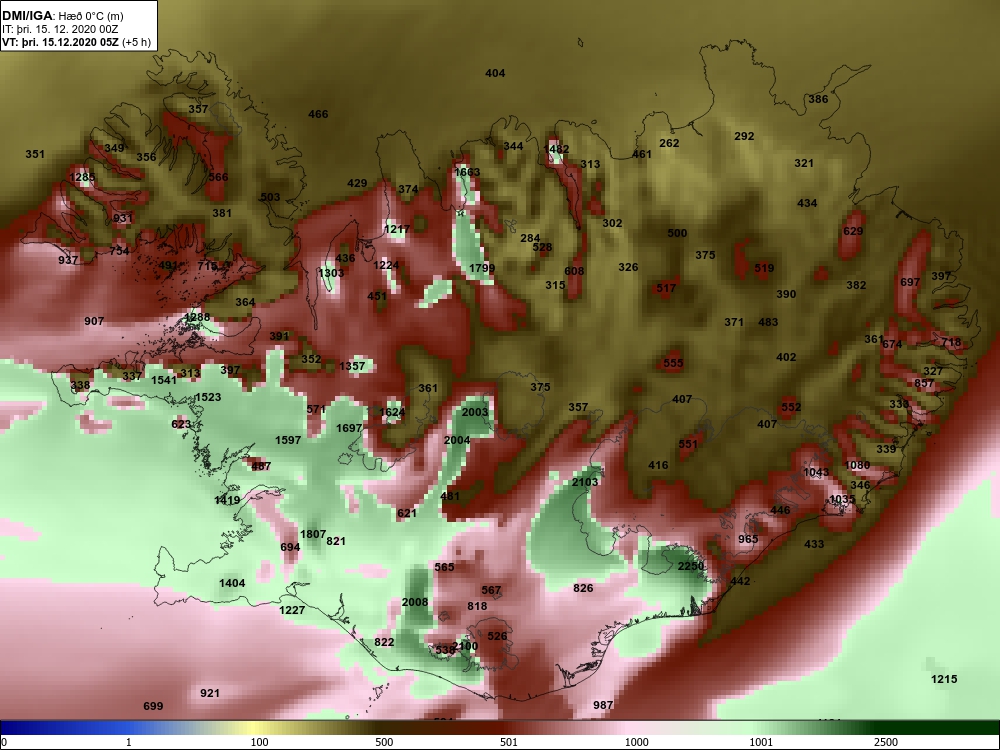The width and height of the screenshot is (1000, 750).
Task: Select the map value 2003
Action: tap(474, 412)
